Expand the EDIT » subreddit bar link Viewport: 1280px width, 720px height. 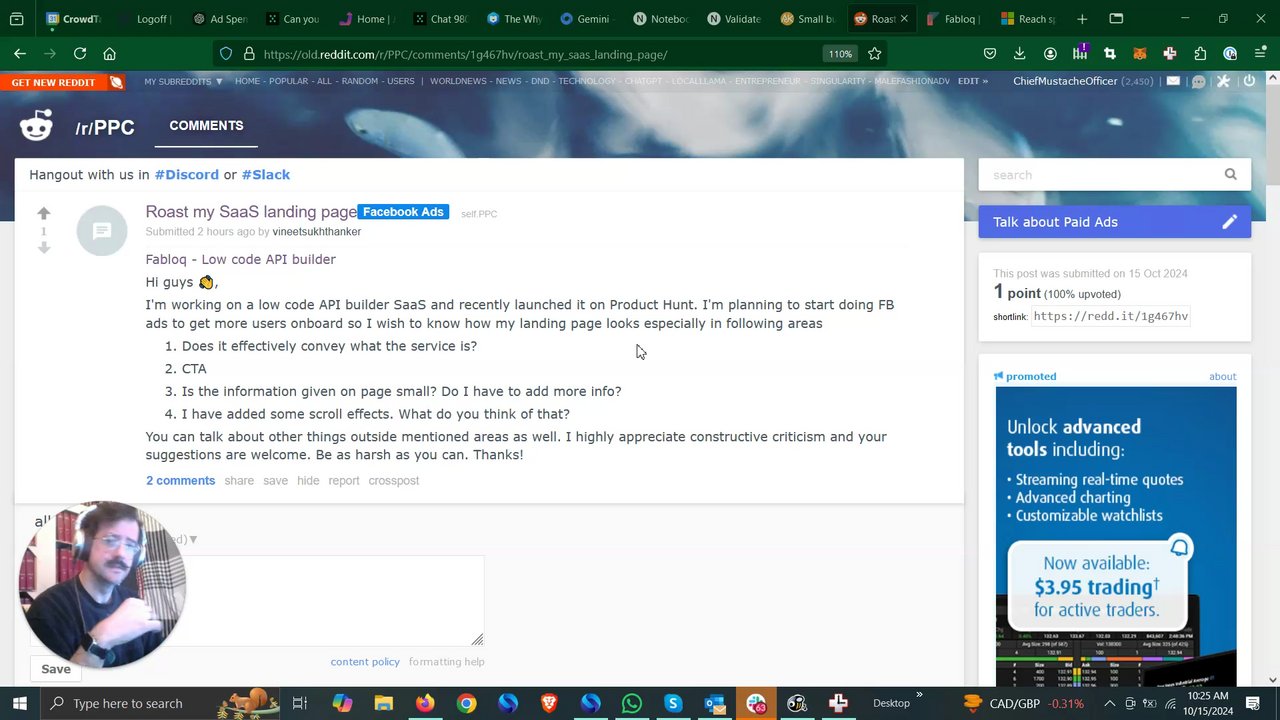[x=973, y=81]
